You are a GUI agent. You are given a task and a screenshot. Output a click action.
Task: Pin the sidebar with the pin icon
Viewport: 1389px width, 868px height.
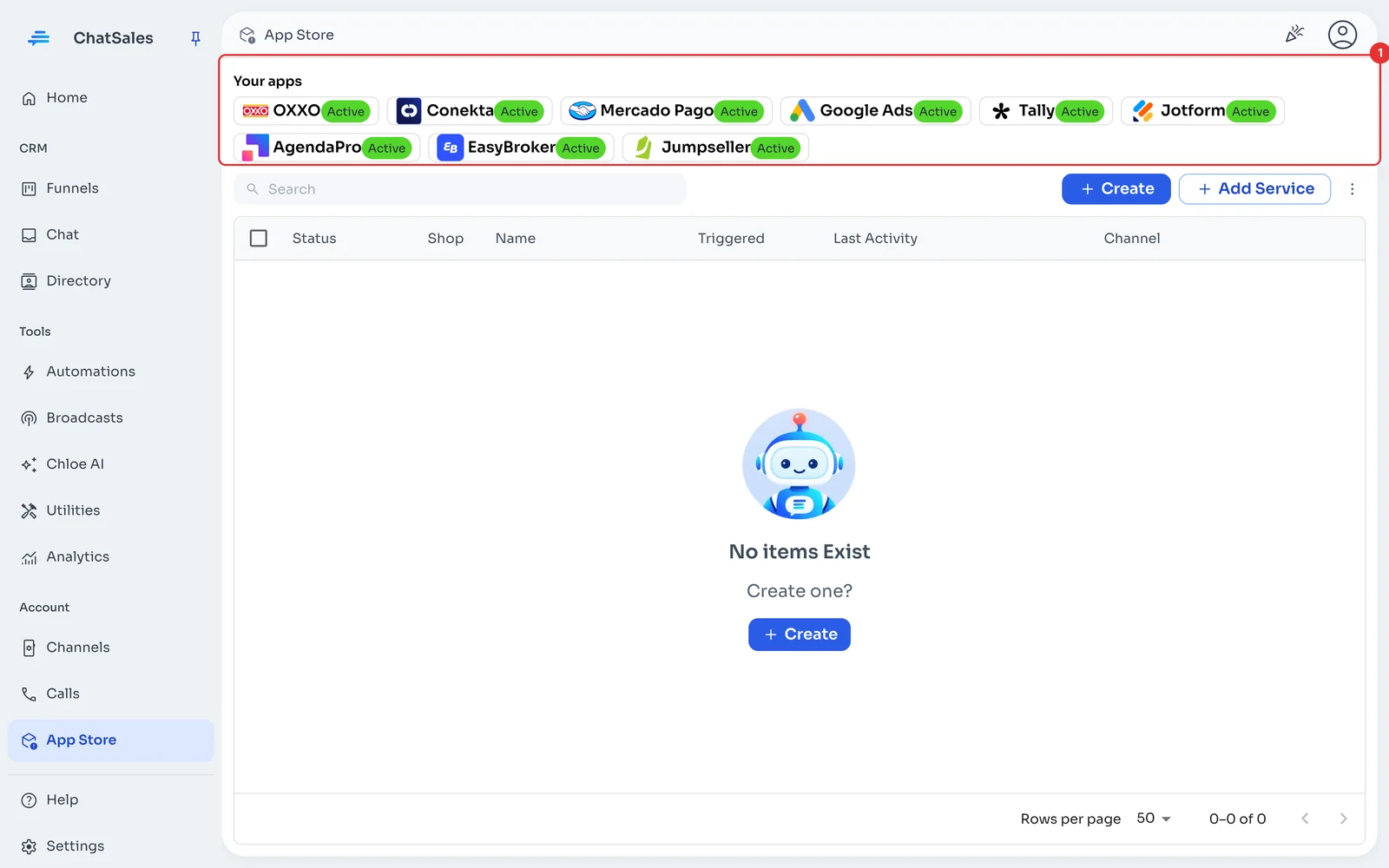click(x=195, y=38)
